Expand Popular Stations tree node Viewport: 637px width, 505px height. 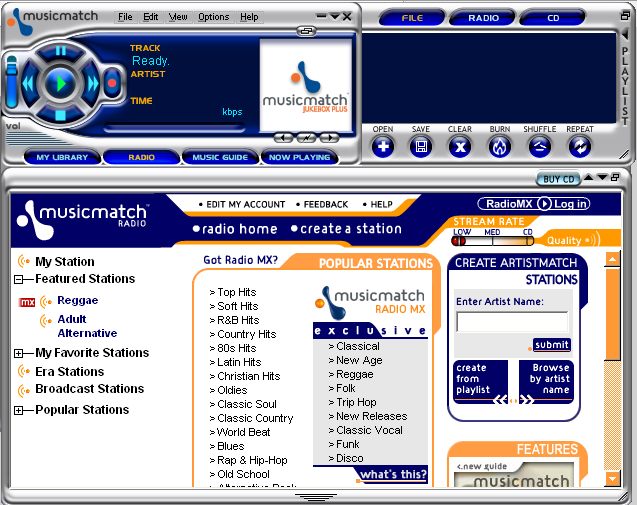[x=18, y=410]
